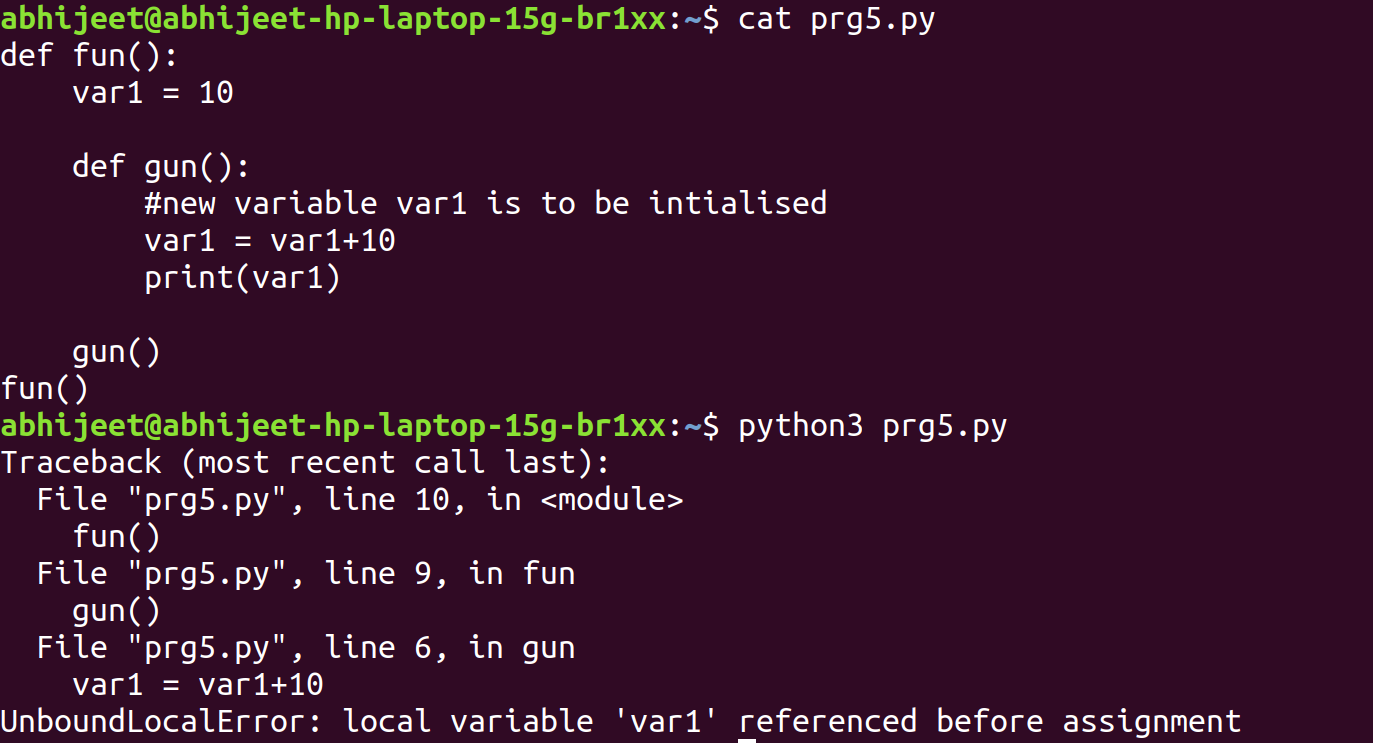The width and height of the screenshot is (1373, 743).
Task: Click the traceback entry 'line 9, in fun'
Action: [450, 574]
